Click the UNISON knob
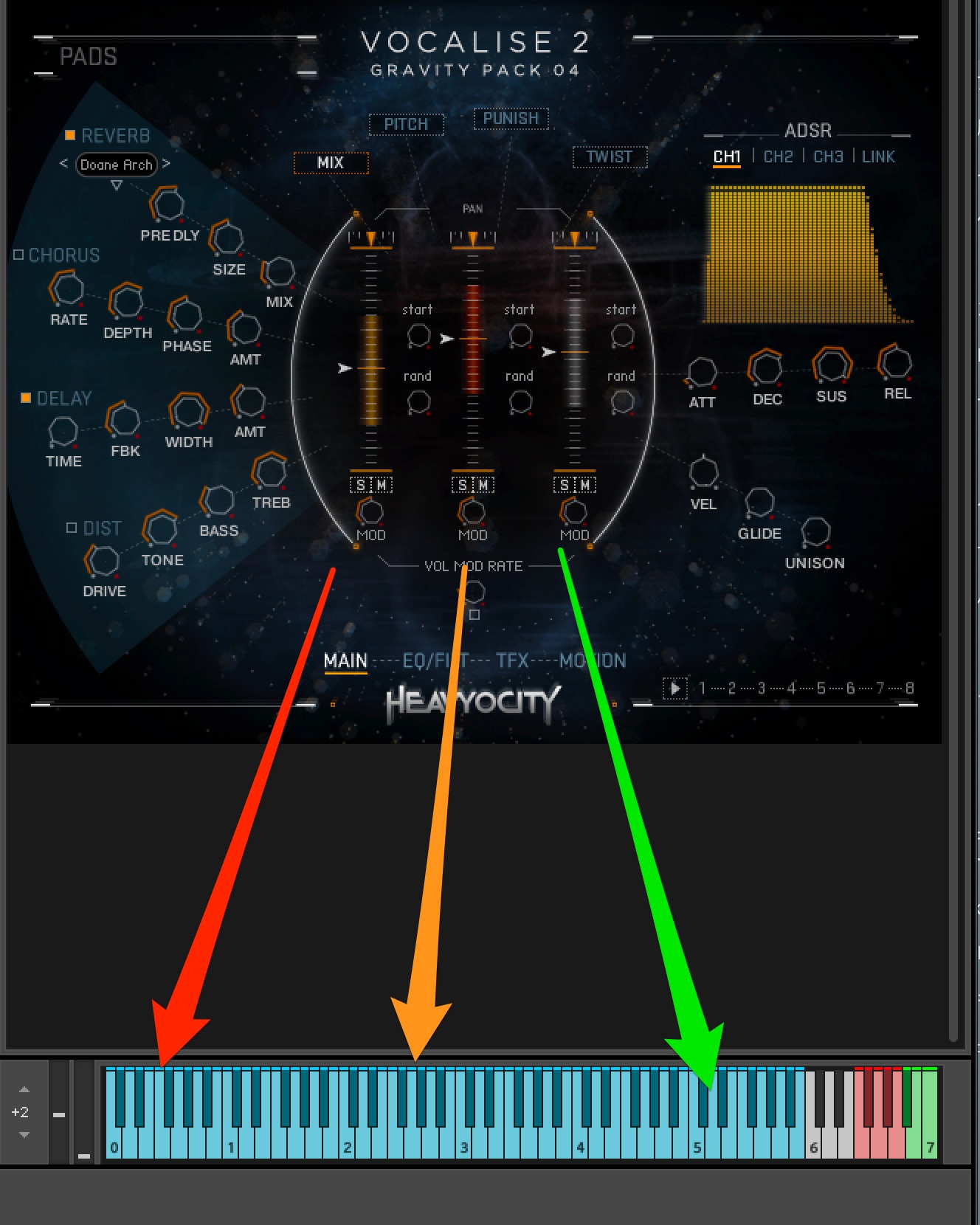 (815, 533)
